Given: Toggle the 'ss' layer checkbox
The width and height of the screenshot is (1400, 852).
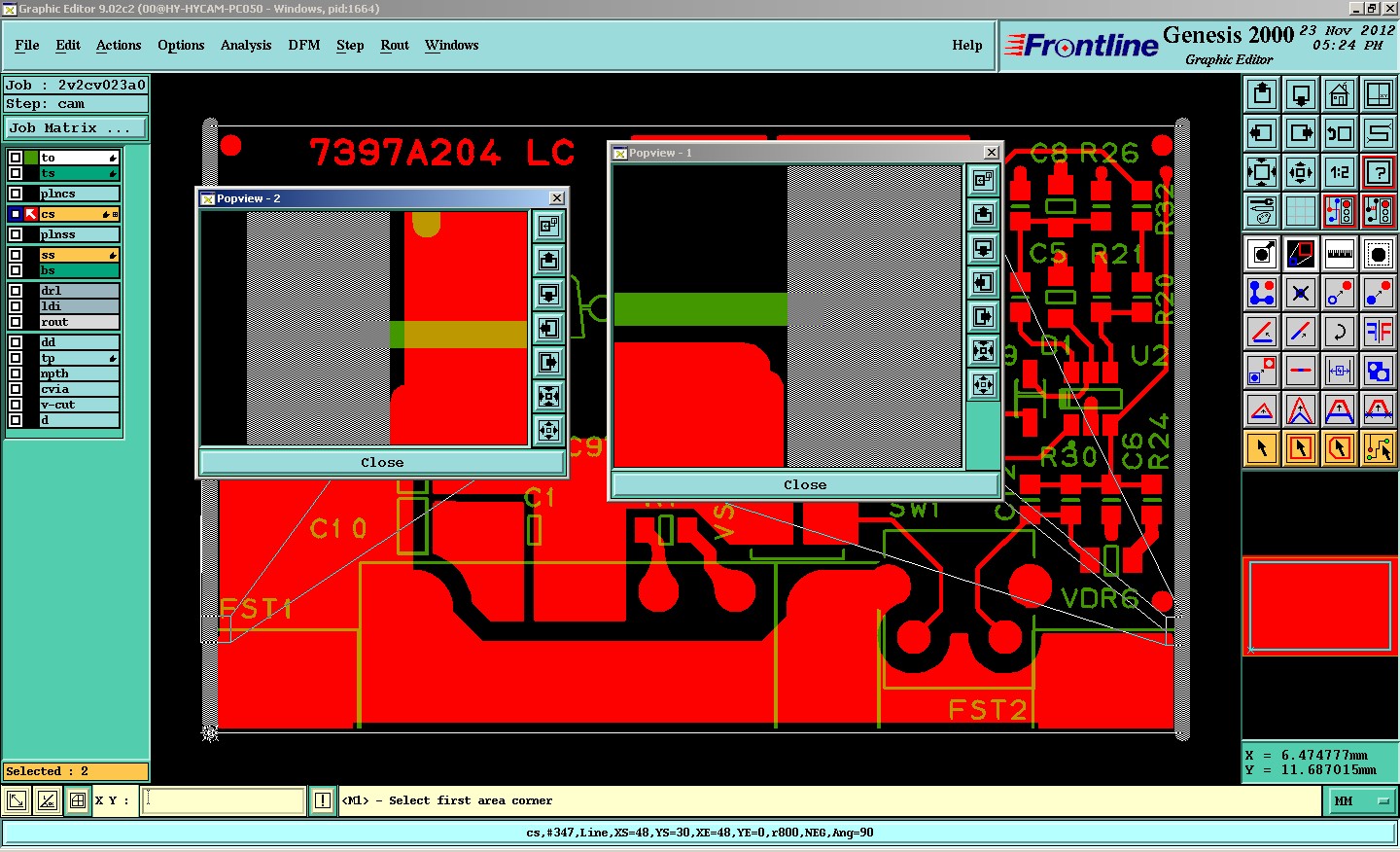Looking at the screenshot, I should [16, 255].
